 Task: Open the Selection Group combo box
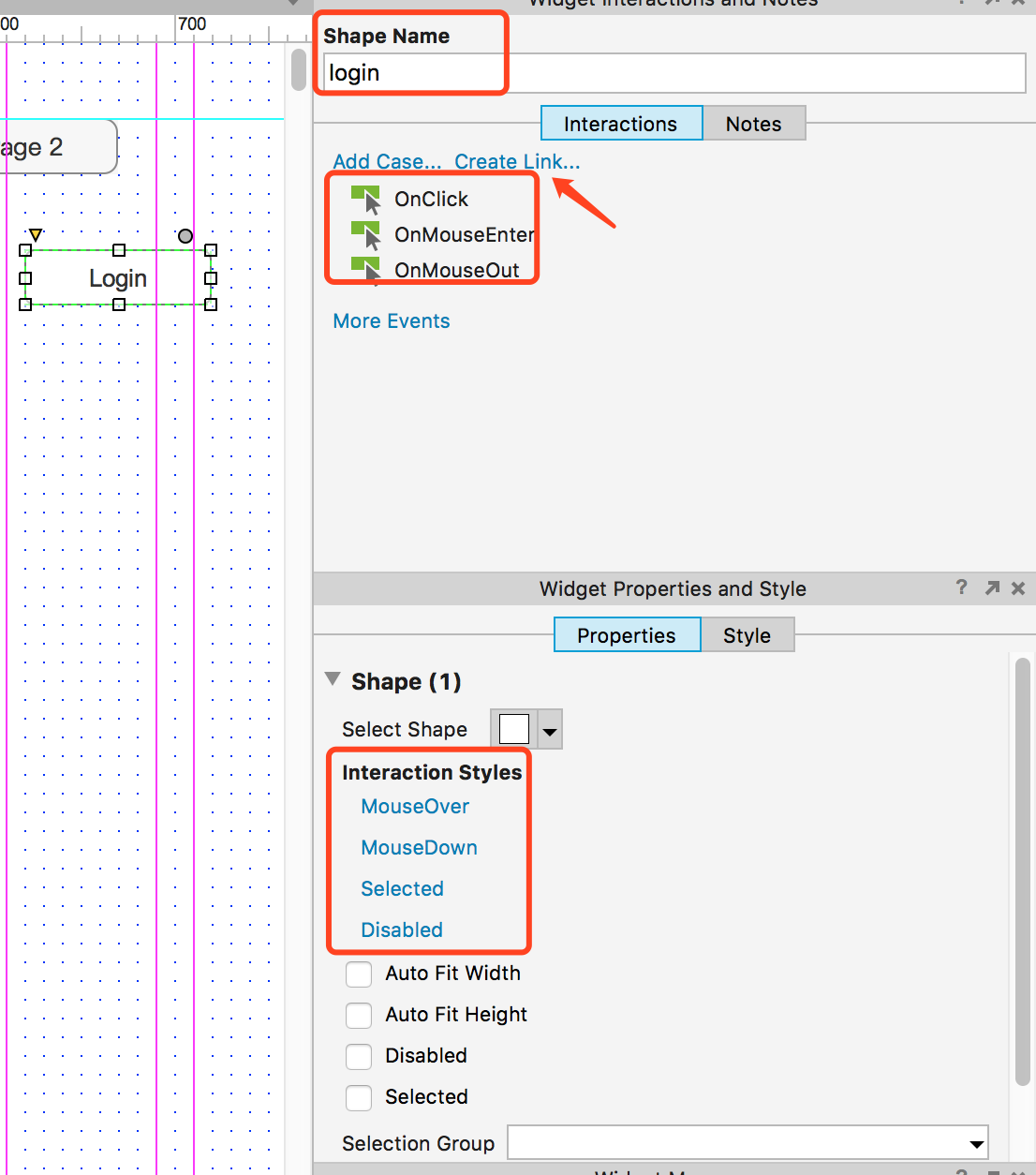click(x=976, y=1143)
